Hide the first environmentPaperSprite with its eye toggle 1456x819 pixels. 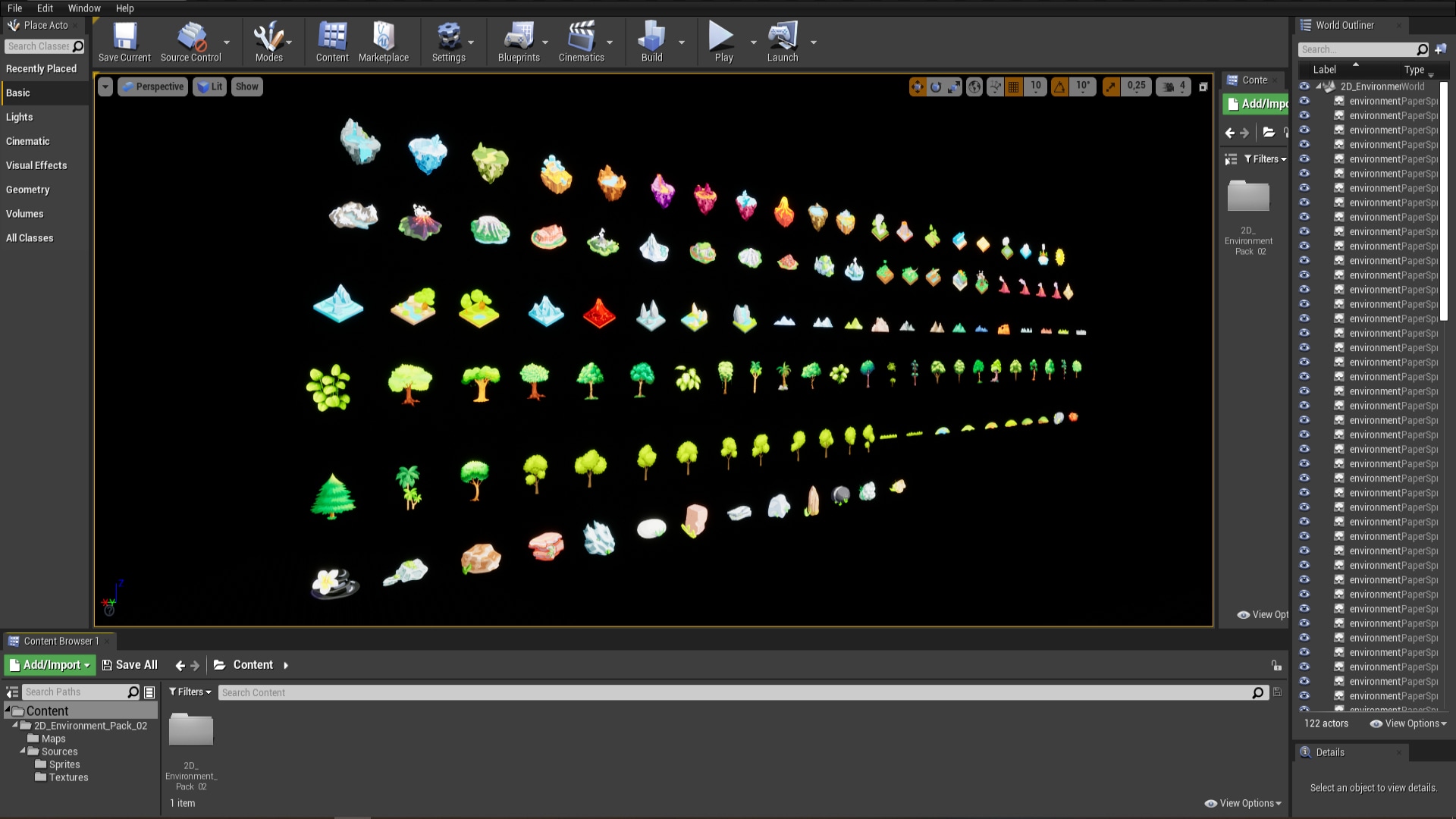(x=1304, y=101)
